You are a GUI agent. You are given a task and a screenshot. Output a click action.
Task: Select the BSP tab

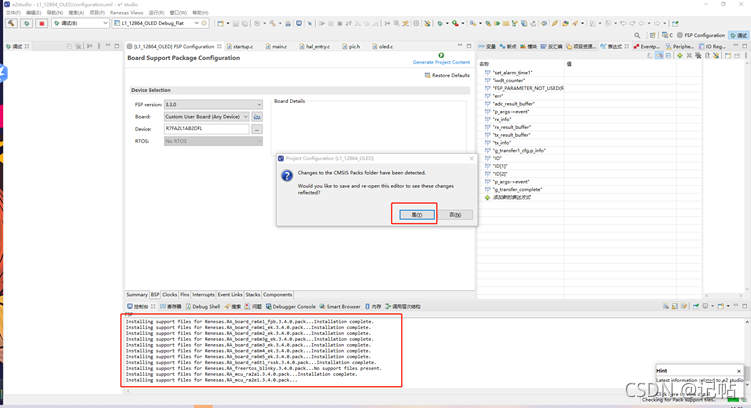coord(155,295)
